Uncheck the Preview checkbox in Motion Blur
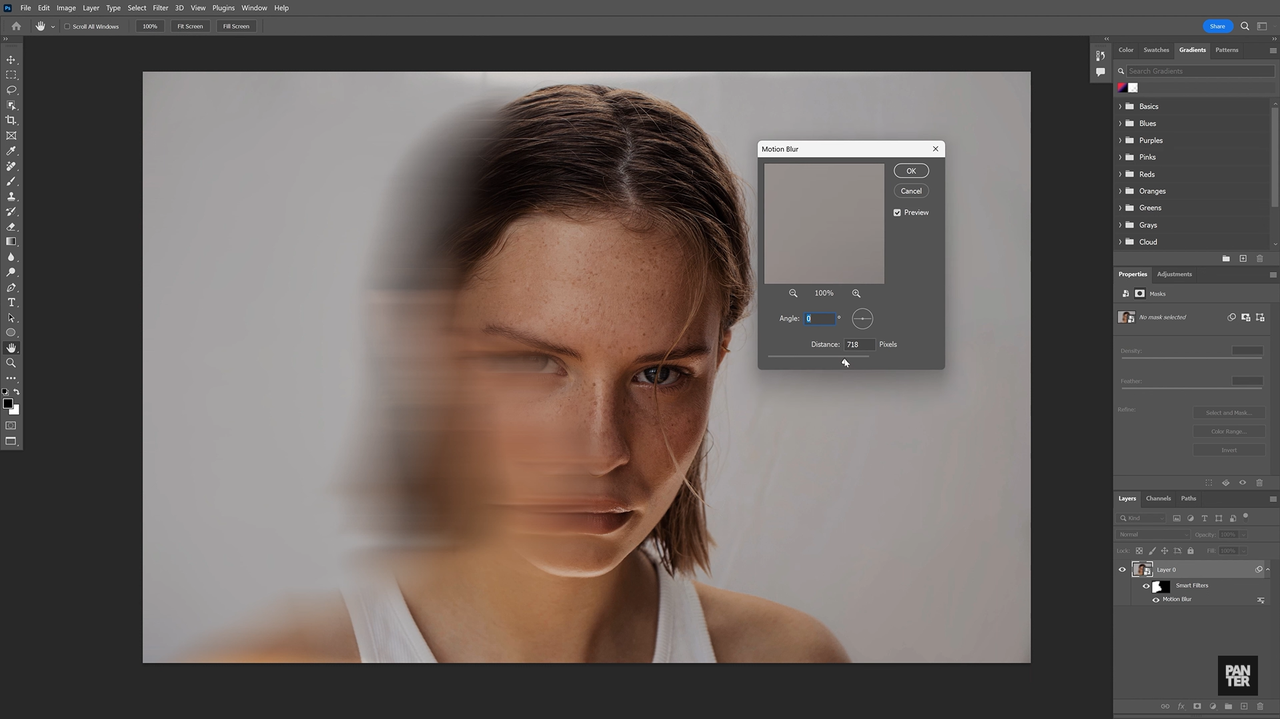1280x719 pixels. click(x=897, y=213)
